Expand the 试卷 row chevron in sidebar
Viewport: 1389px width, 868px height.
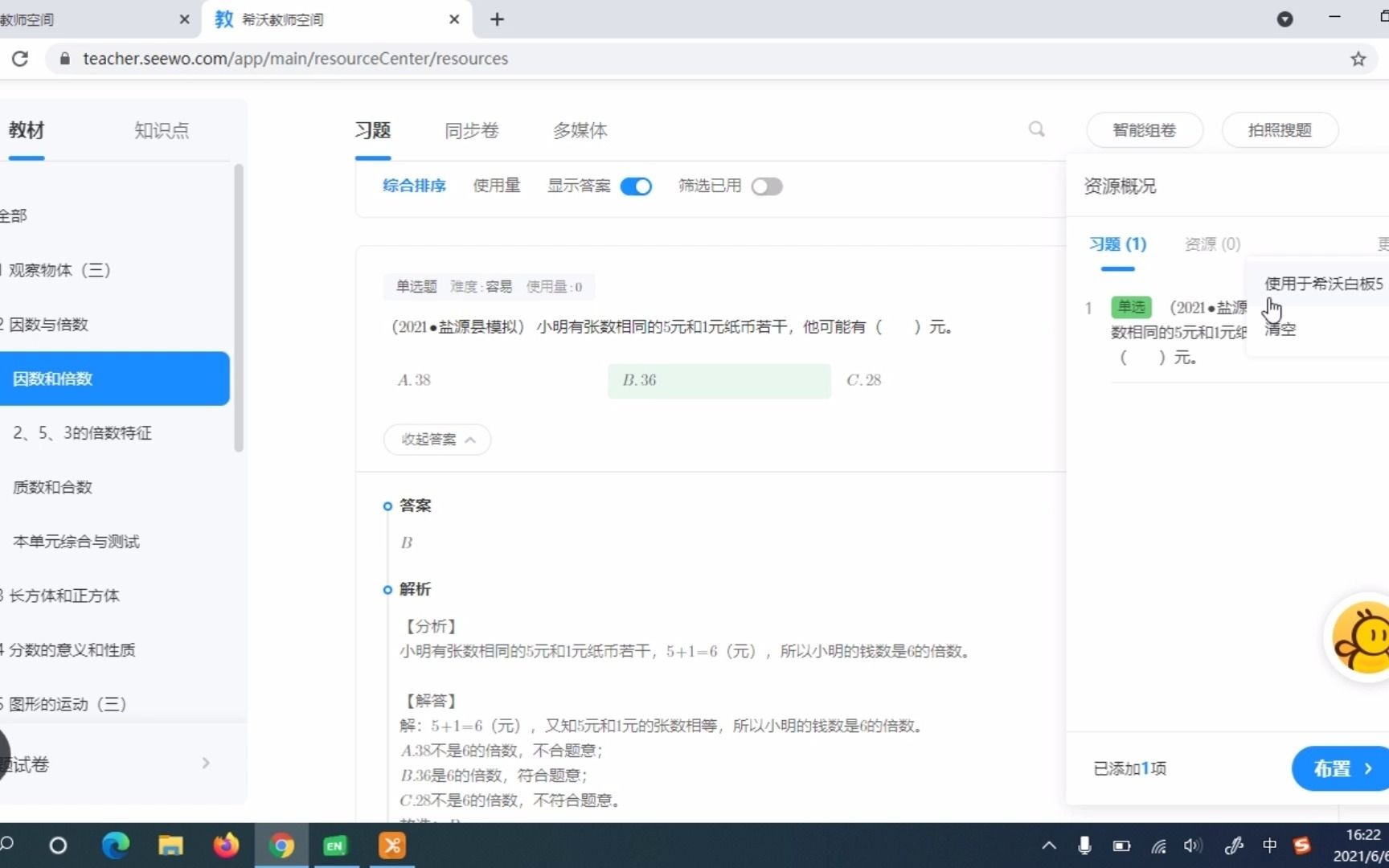coord(206,764)
